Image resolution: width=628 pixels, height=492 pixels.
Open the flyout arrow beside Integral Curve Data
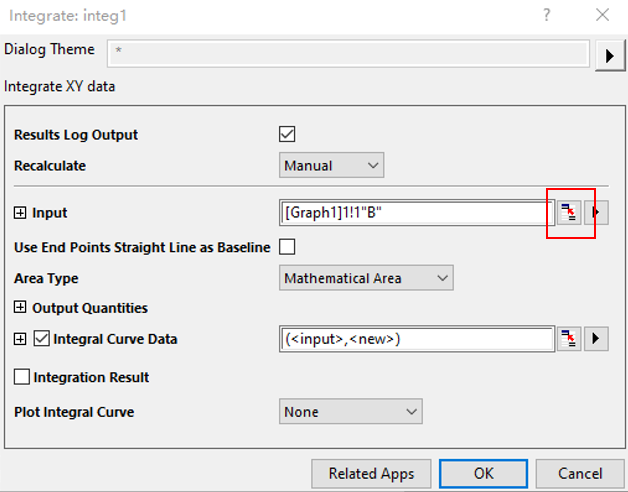(596, 339)
